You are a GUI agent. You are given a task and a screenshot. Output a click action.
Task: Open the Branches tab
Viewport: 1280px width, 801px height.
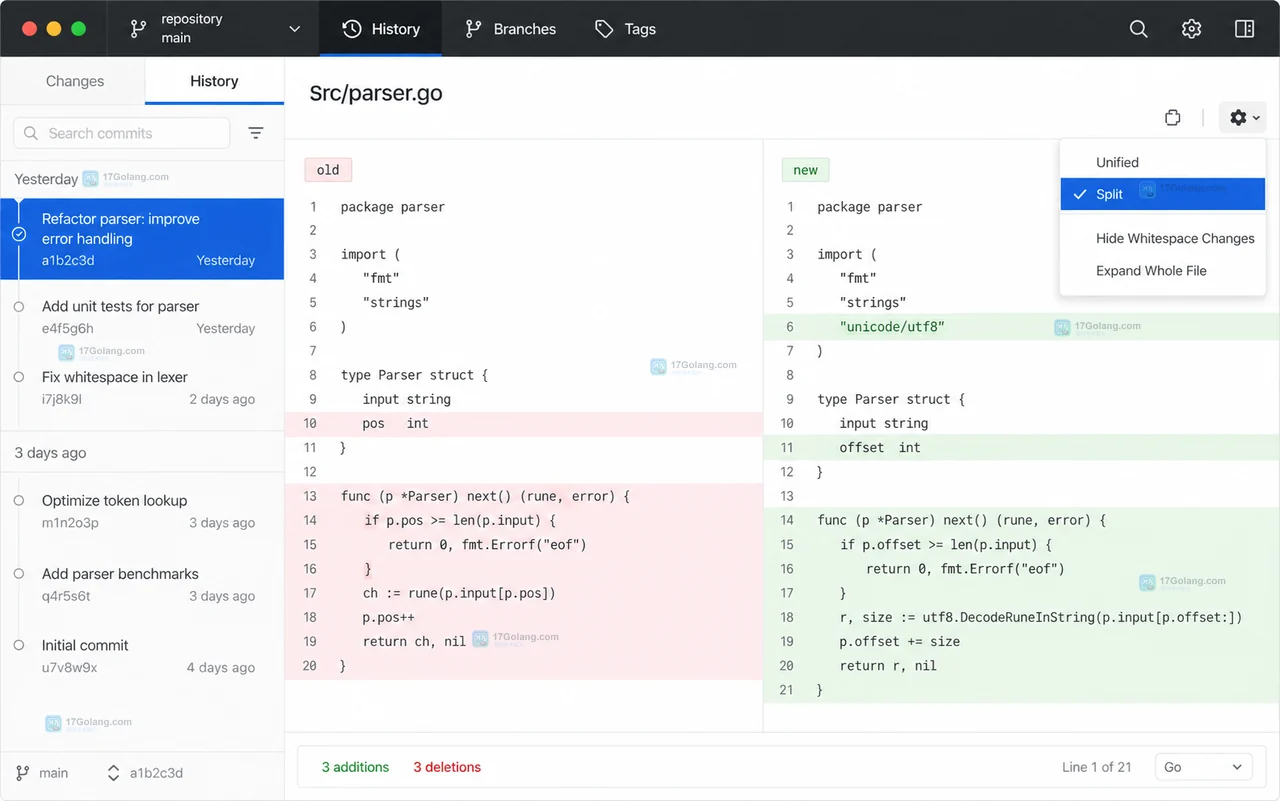(510, 29)
